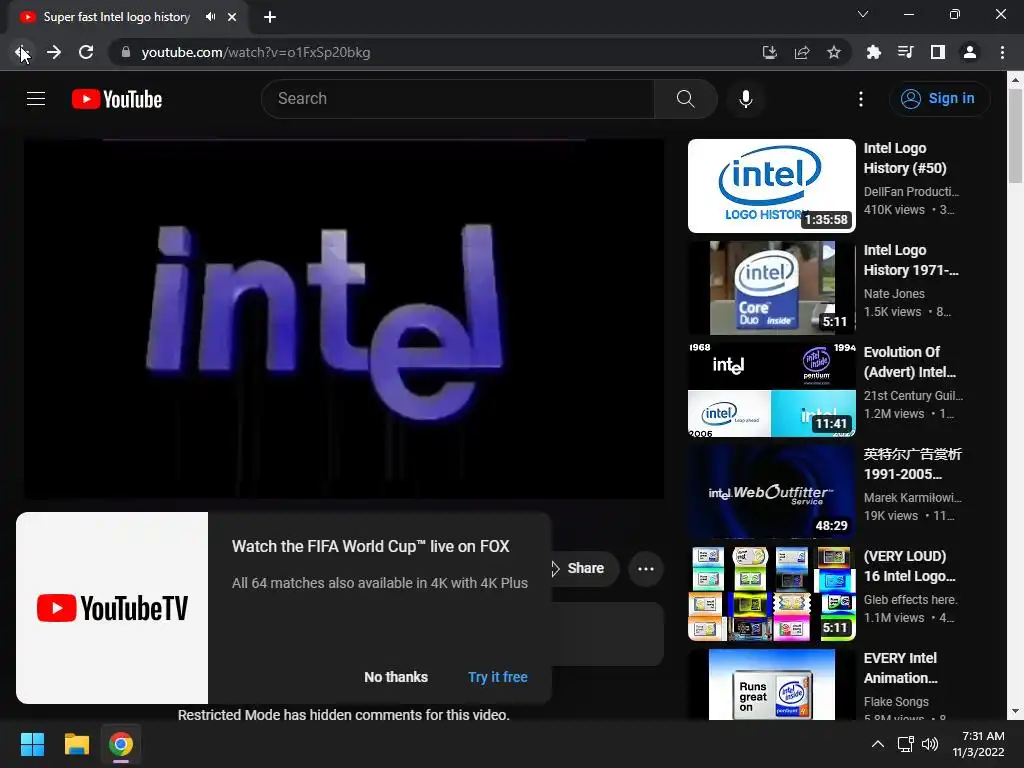Click the Intel video player

tap(344, 319)
